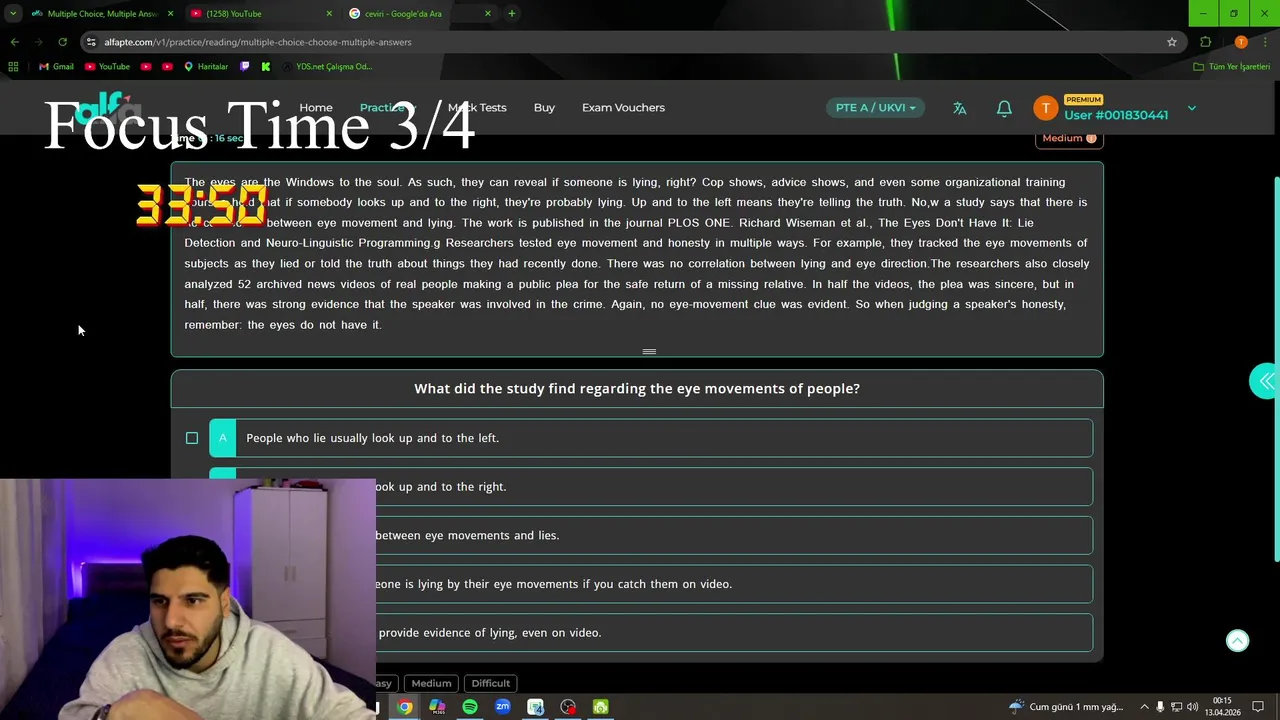
Task: Open Microsoft 365 Copilot taskbar icon
Action: pyautogui.click(x=437, y=707)
